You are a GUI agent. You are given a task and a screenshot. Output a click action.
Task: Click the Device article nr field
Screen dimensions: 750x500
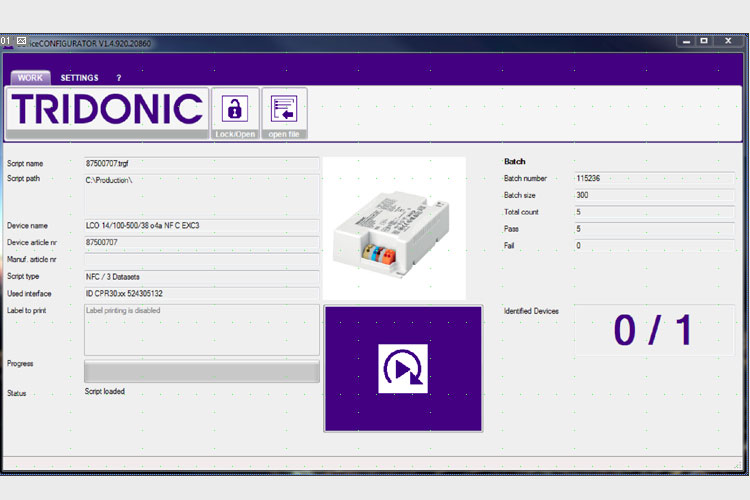click(x=201, y=242)
